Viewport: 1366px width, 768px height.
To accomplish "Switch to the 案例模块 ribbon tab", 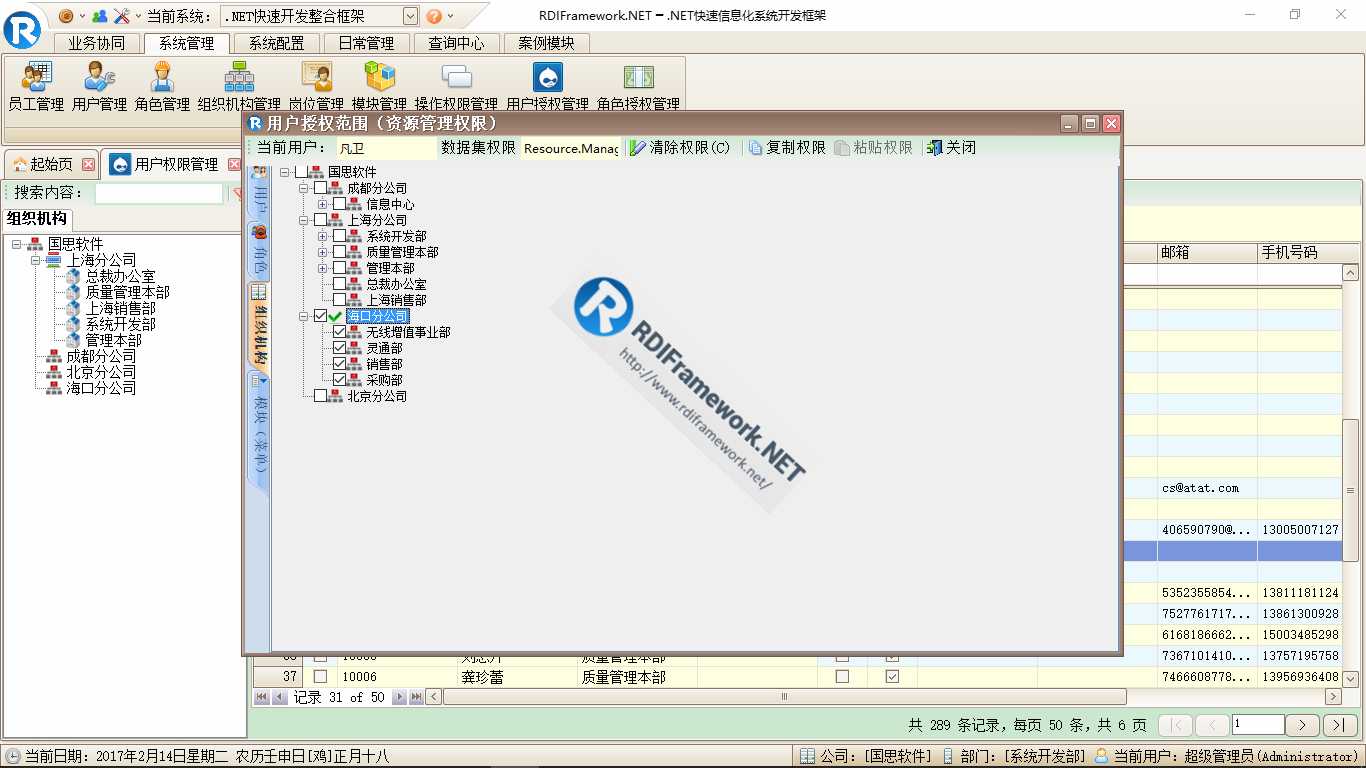I will (546, 43).
